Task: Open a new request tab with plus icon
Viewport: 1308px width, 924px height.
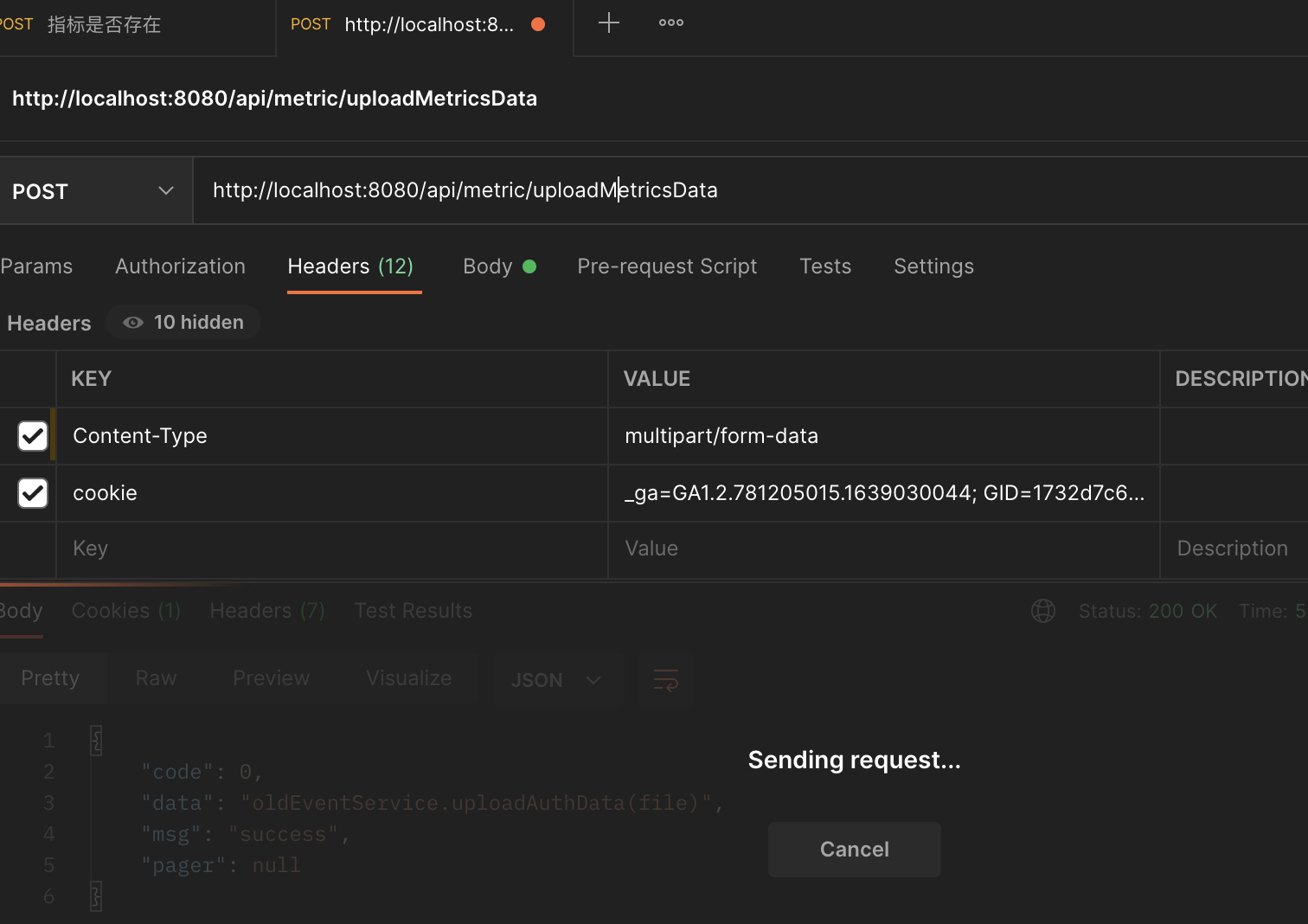Action: [x=609, y=23]
